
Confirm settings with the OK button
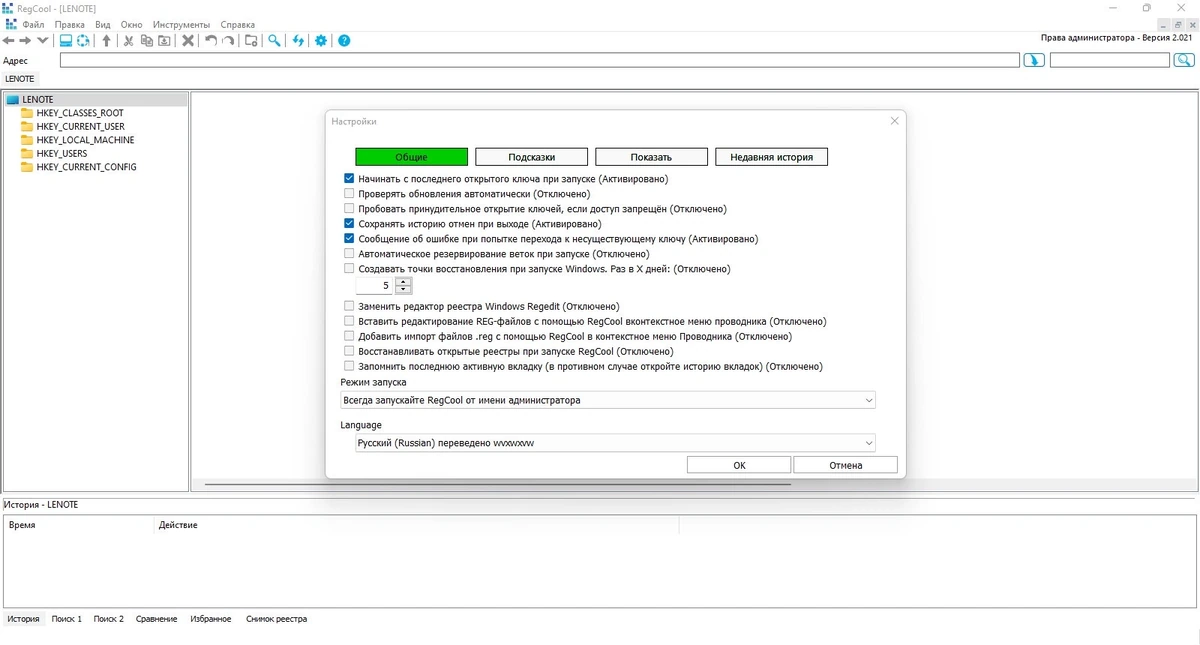(x=739, y=465)
